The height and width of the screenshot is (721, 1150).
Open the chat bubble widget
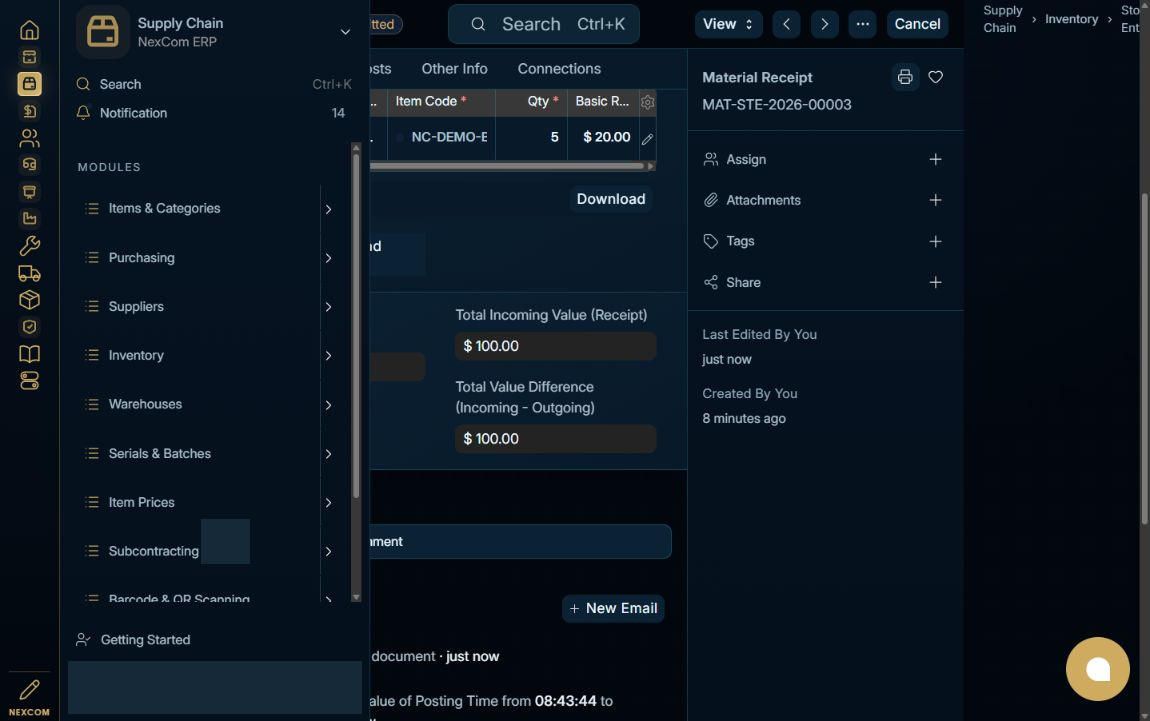pos(1097,669)
